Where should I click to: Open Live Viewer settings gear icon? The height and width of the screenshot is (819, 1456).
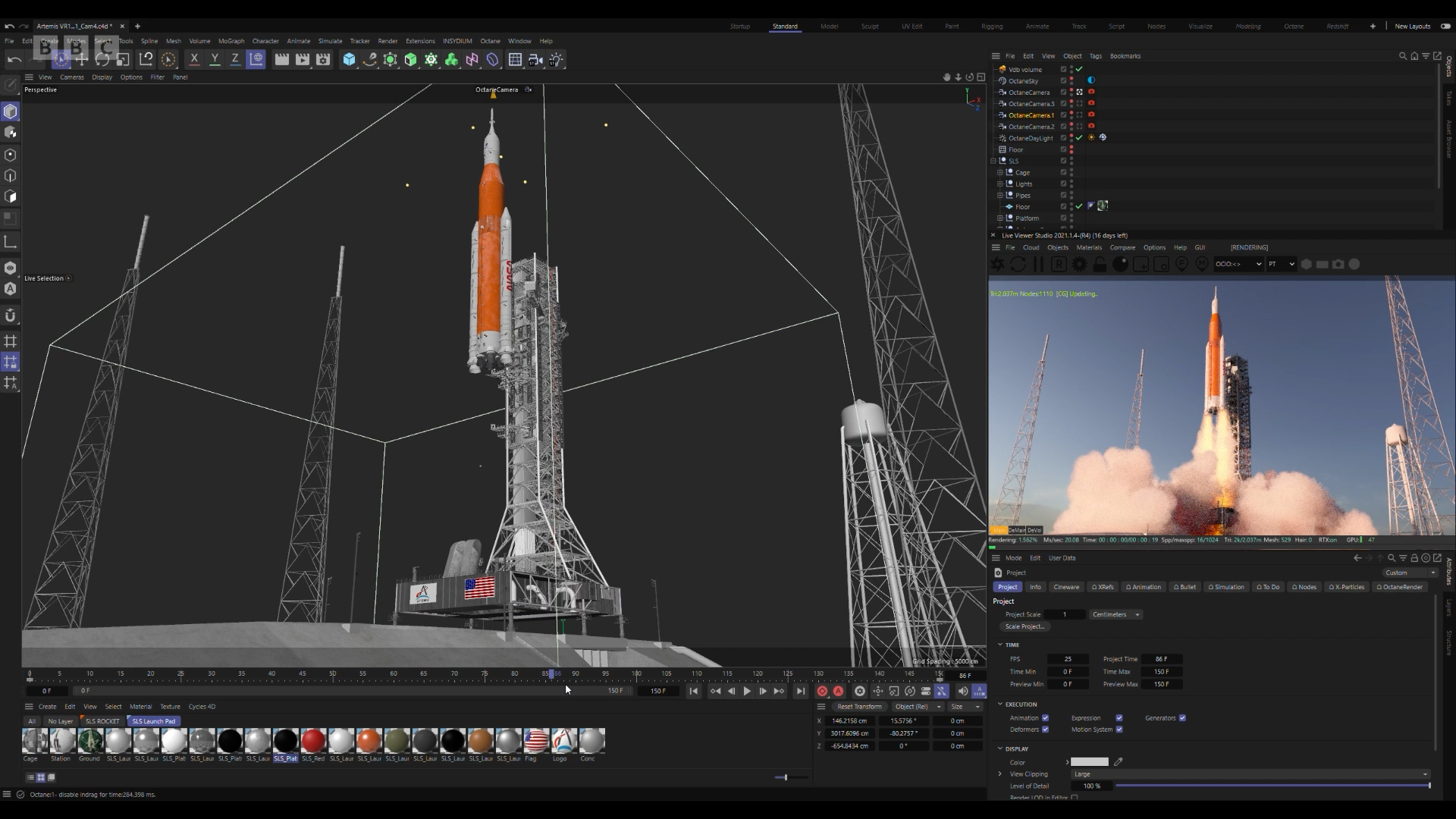point(1079,264)
